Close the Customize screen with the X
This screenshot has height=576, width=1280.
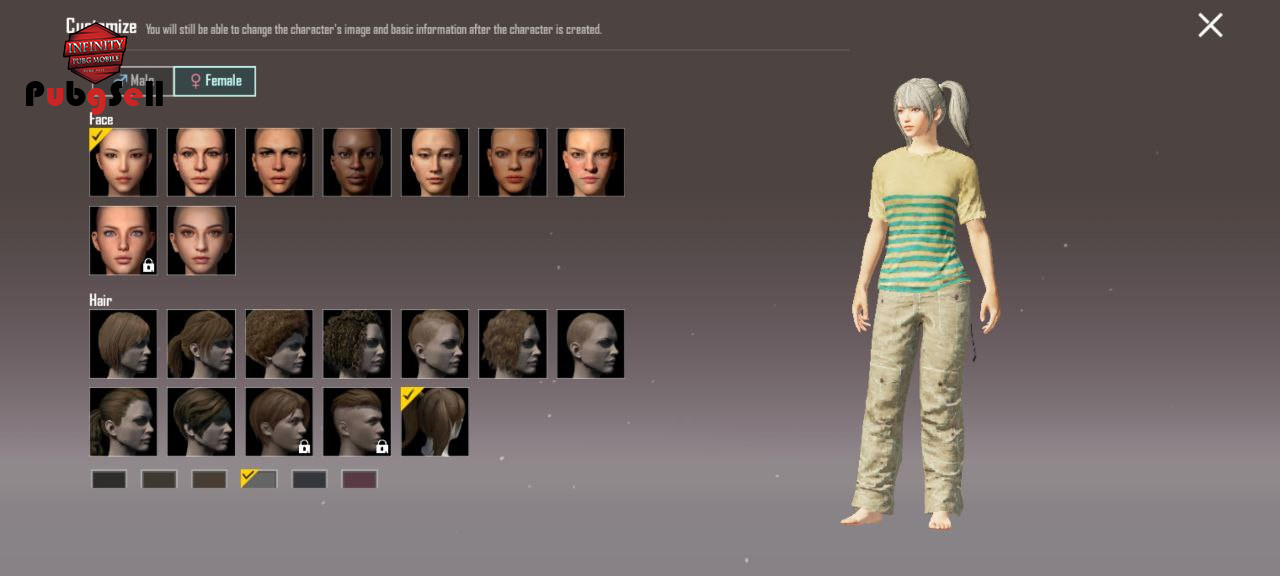coord(1210,25)
